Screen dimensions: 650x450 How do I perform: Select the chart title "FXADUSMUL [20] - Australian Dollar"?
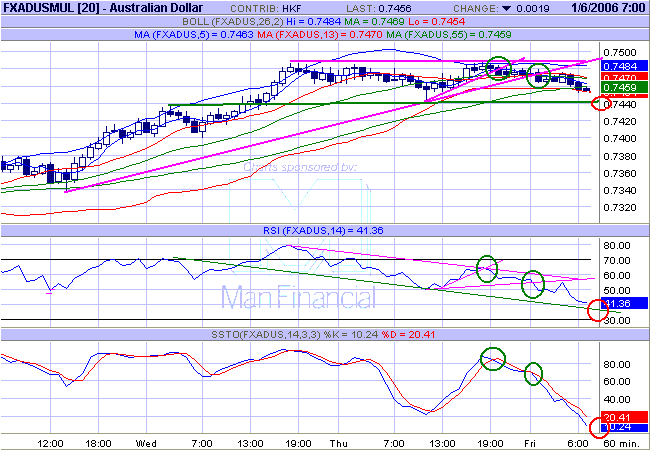(103, 8)
